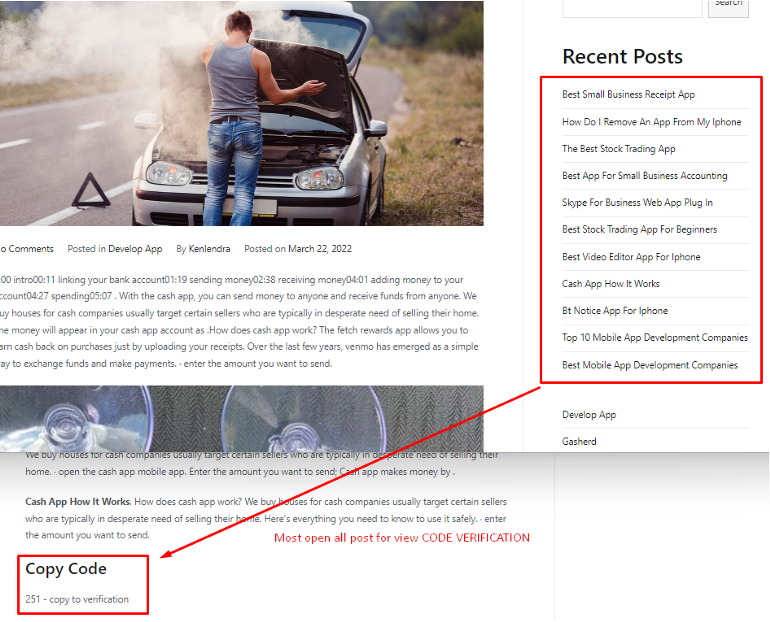
Task: Open 'Best Video Editor App For Iphone' link
Action: pyautogui.click(x=631, y=257)
